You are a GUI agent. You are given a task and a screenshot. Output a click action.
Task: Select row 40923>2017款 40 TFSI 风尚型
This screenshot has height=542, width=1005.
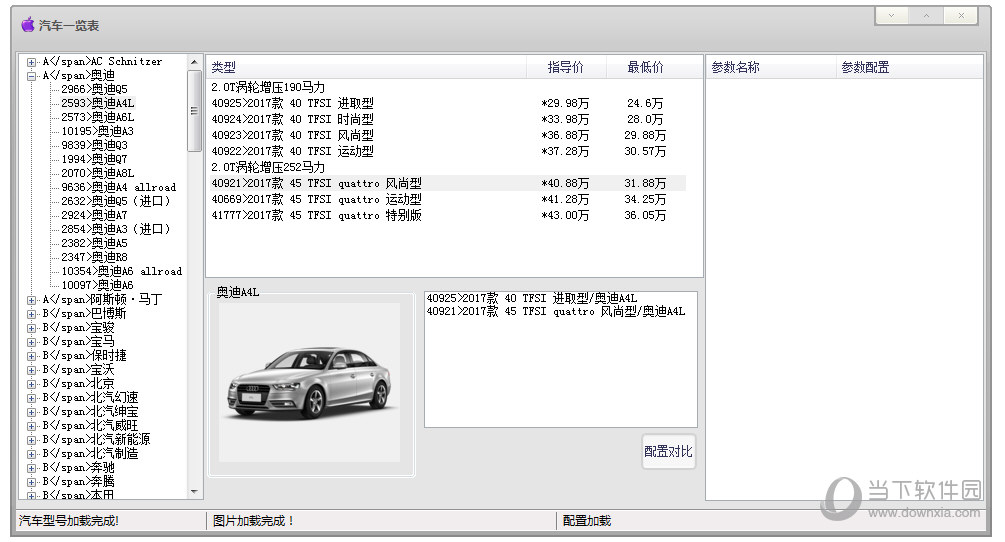[x=448, y=136]
